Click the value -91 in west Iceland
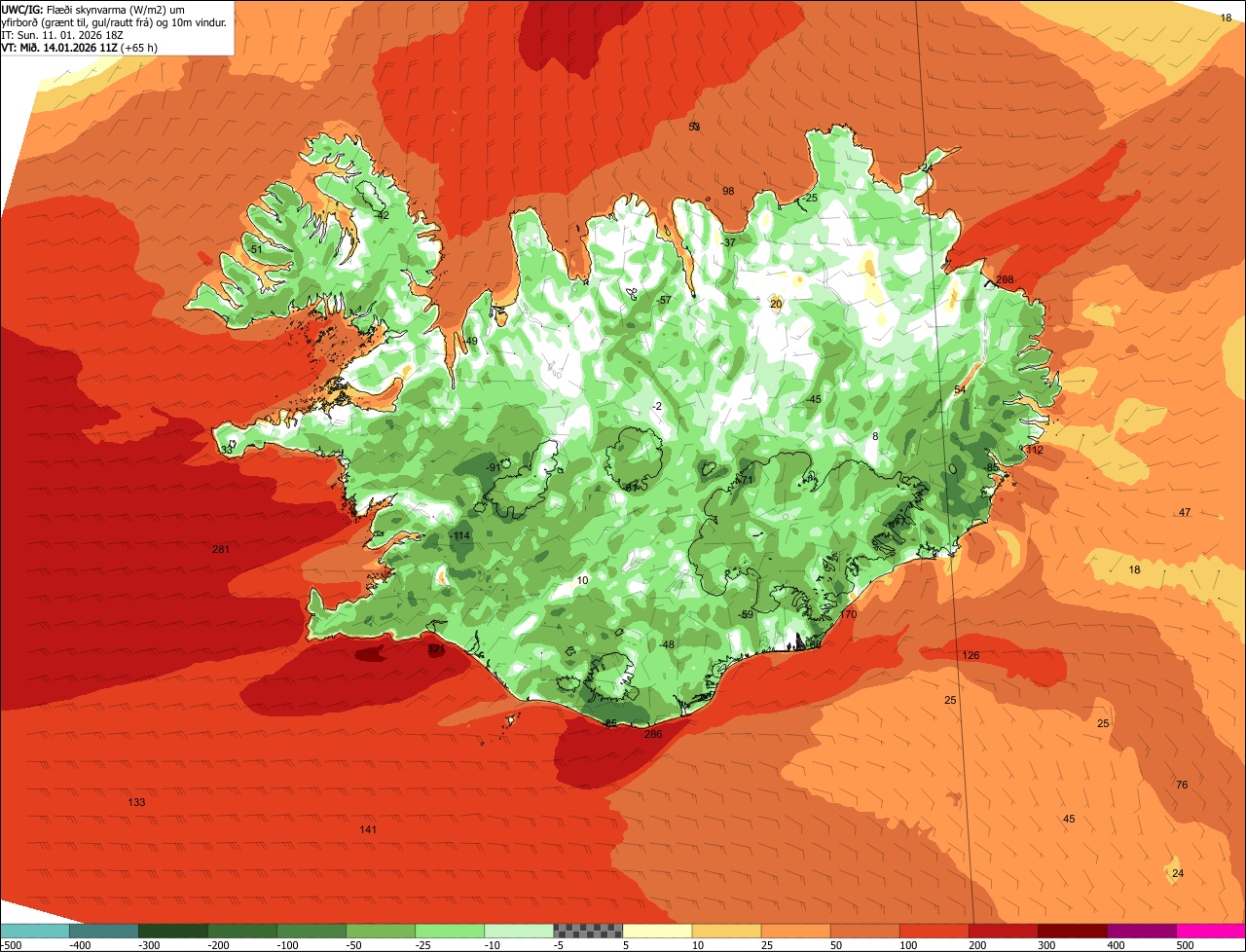Image resolution: width=1246 pixels, height=952 pixels. point(493,467)
